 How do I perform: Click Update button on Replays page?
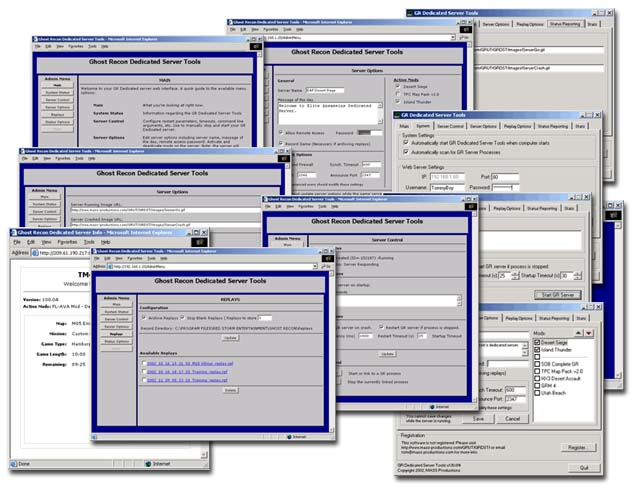click(231, 338)
